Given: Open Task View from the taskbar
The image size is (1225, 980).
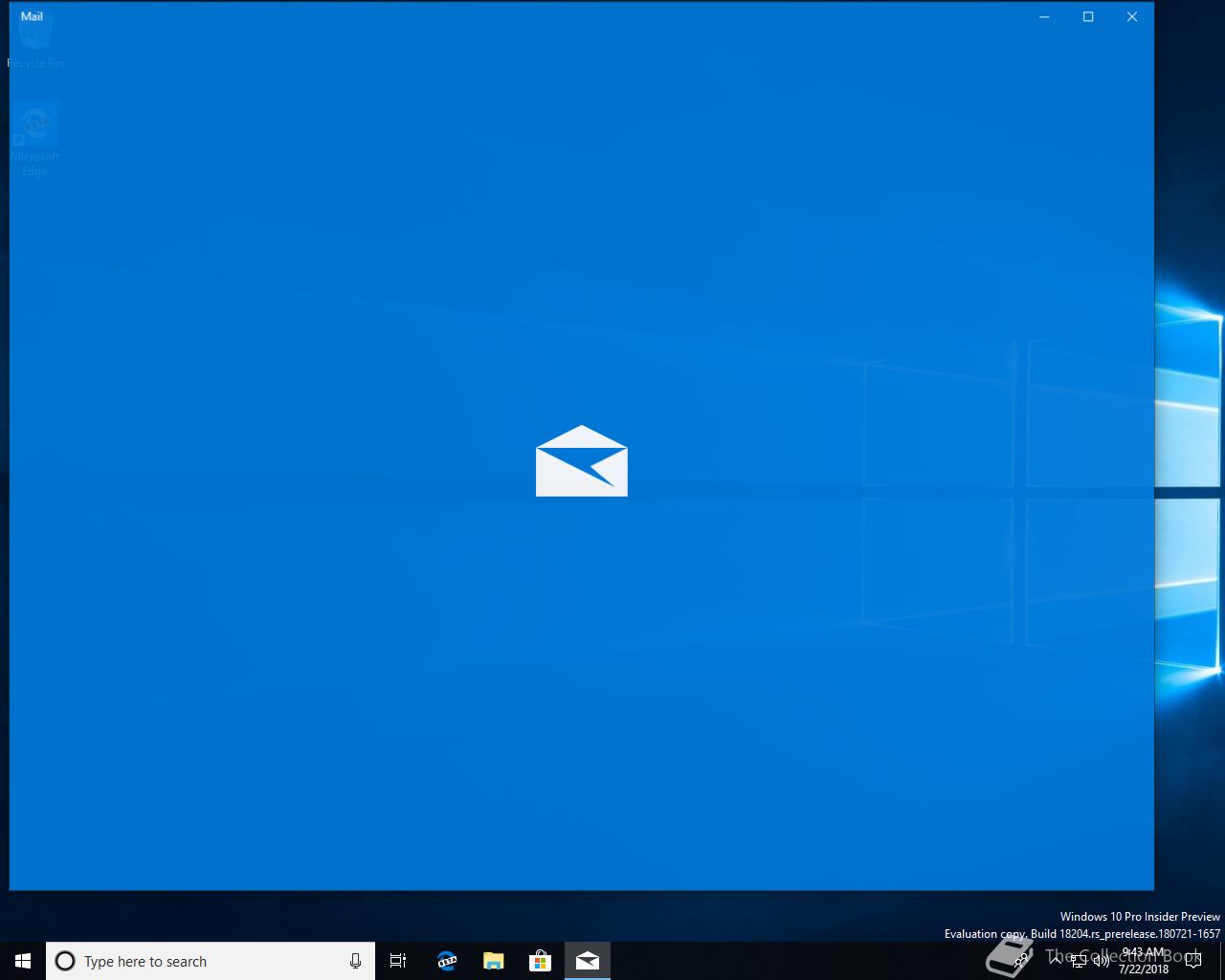Looking at the screenshot, I should click(x=398, y=961).
